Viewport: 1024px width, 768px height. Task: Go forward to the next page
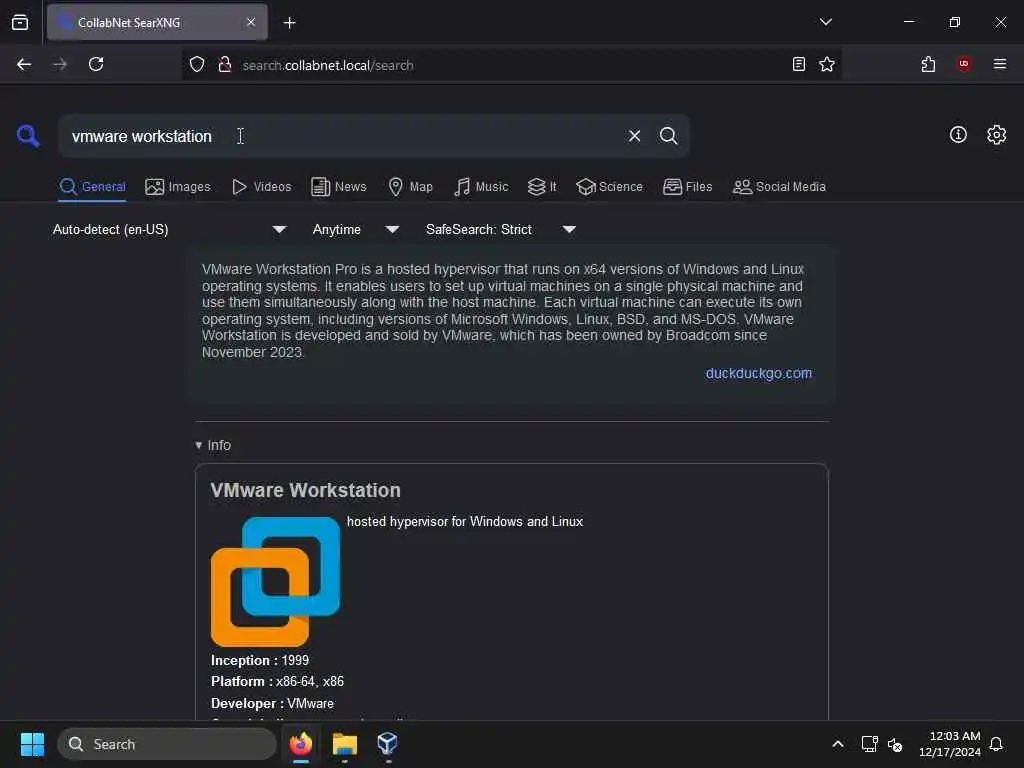[59, 64]
